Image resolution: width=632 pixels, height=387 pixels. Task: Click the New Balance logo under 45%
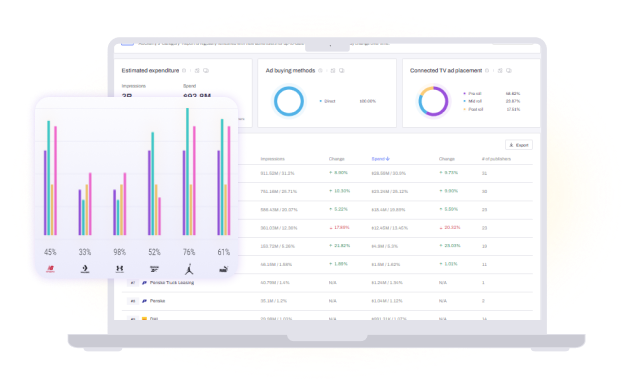[x=50, y=269]
